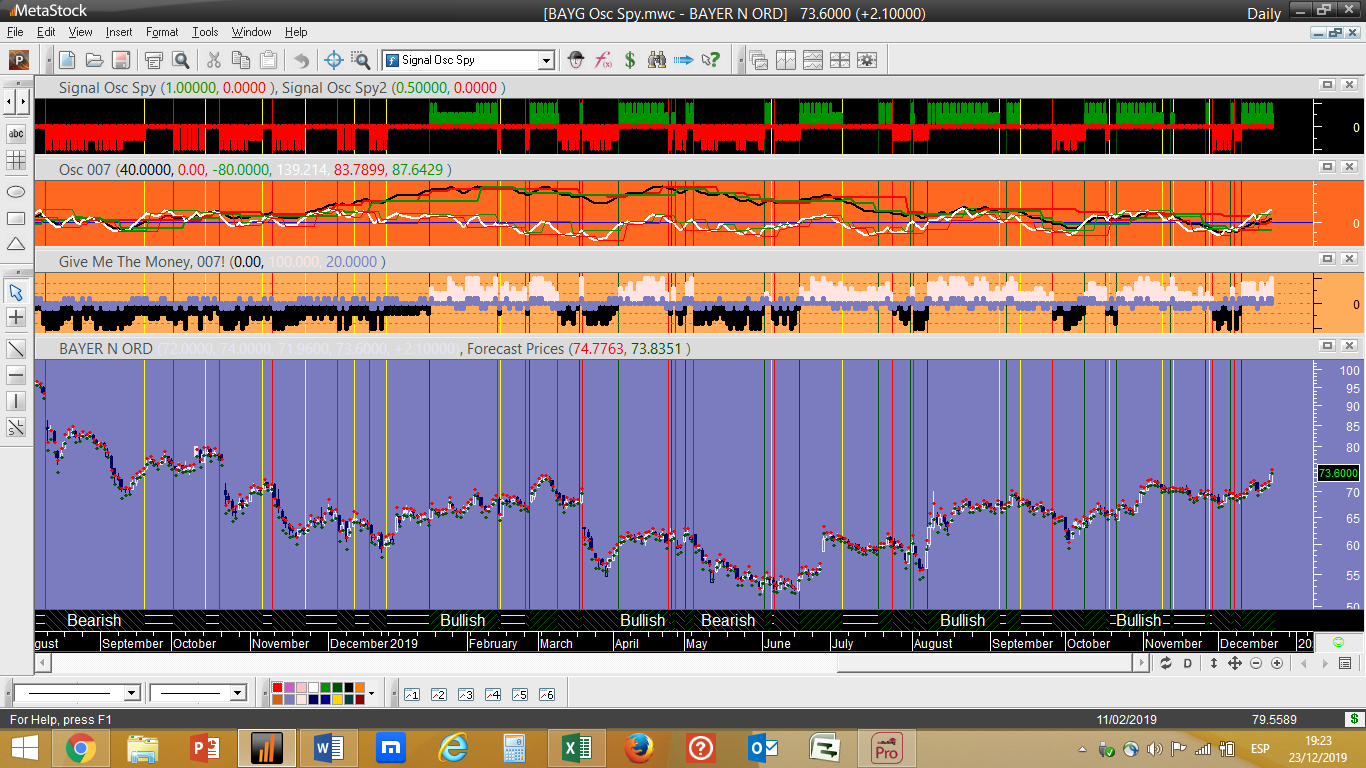Click the Daily periodicity label in title bar
This screenshot has width=1366, height=768.
click(x=1263, y=13)
